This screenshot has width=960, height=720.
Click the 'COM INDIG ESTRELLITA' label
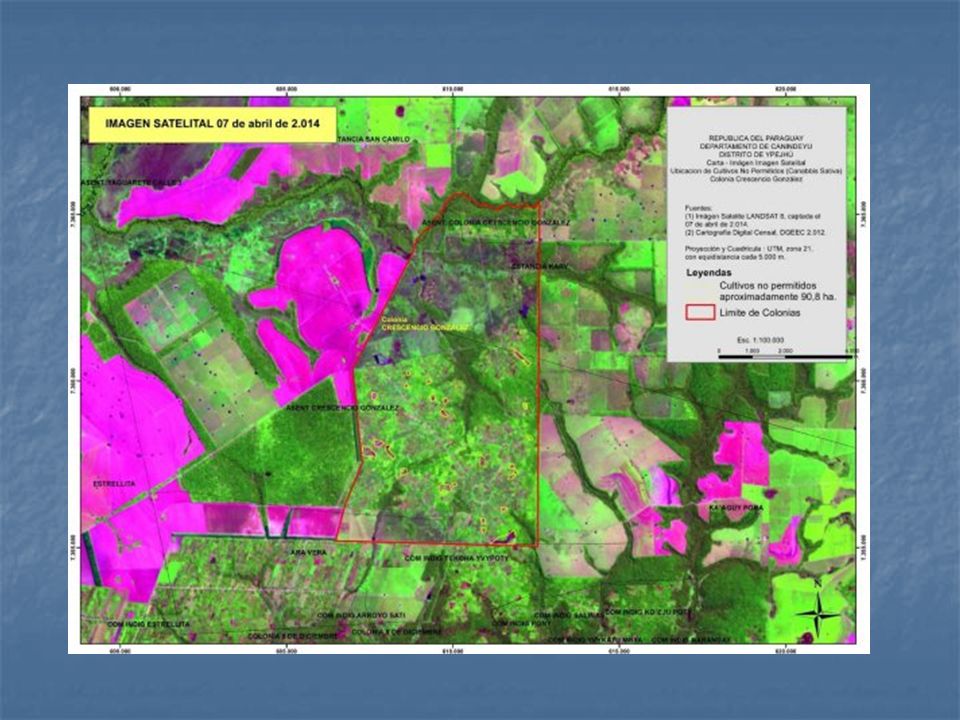coord(149,624)
